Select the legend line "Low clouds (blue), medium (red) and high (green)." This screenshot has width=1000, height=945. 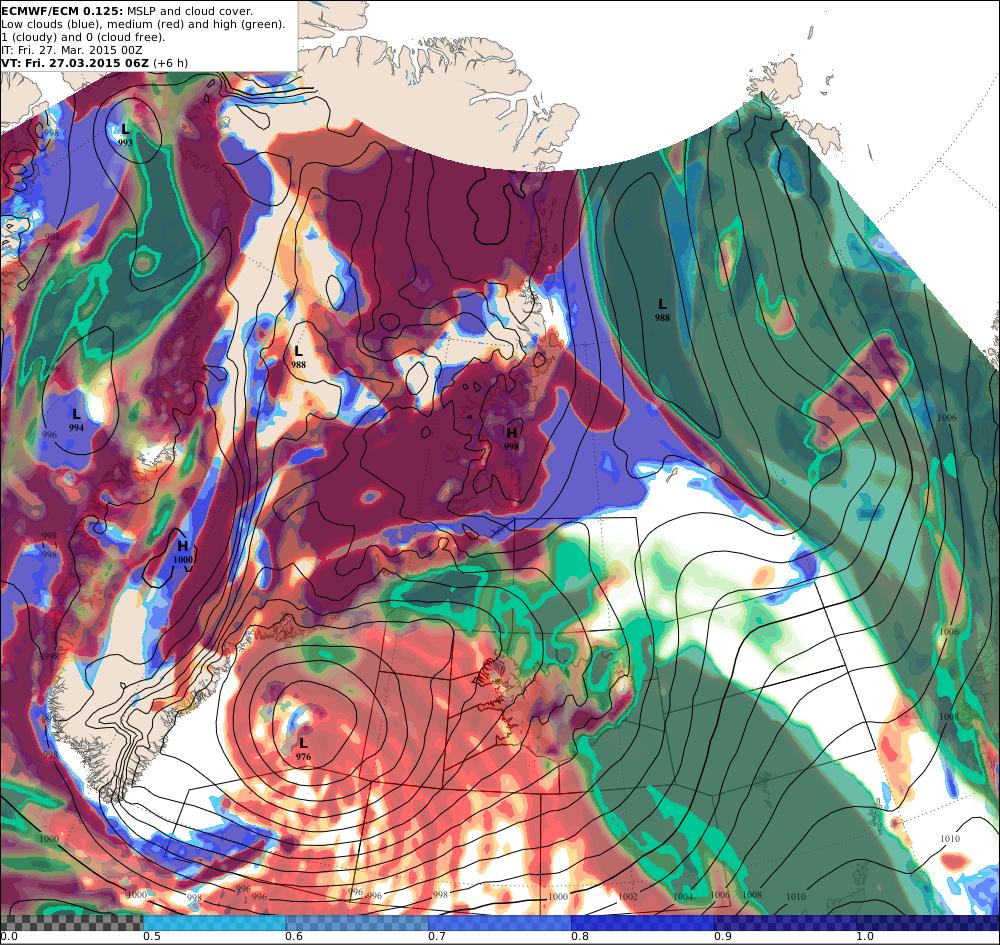pyautogui.click(x=143, y=24)
